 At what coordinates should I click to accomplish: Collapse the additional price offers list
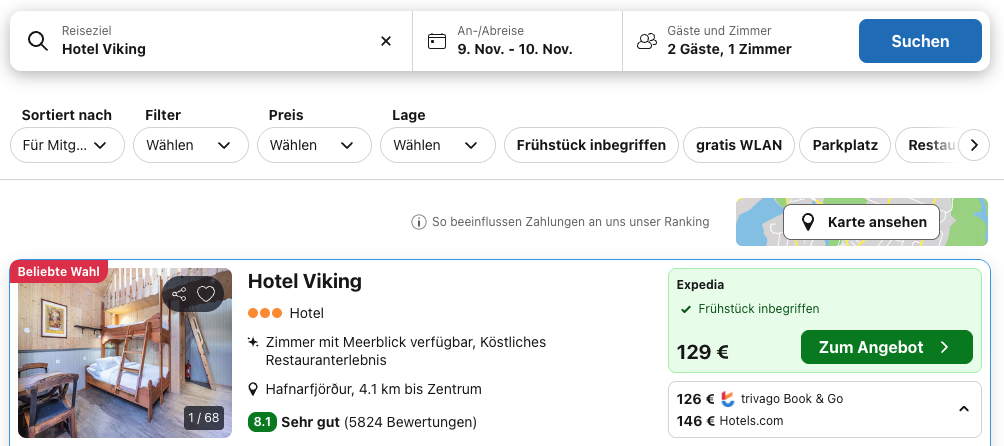963,409
